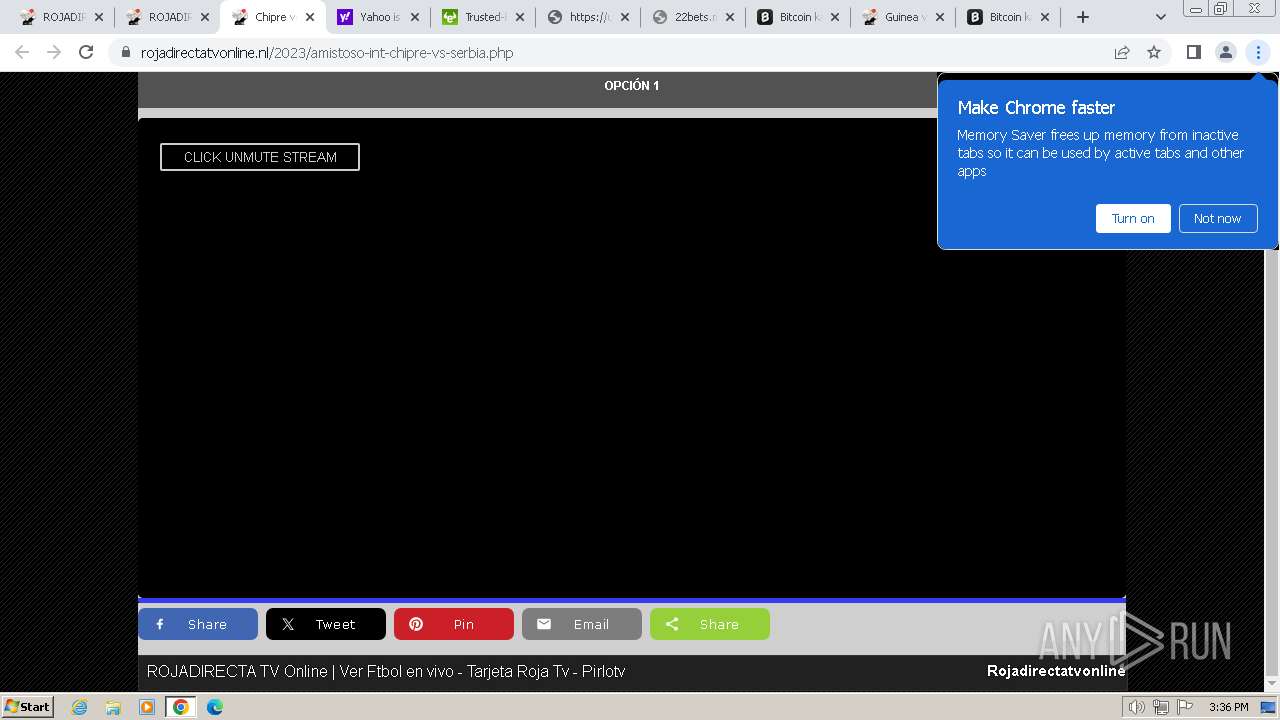This screenshot has height=720, width=1280.
Task: Click the ROJADIRECTA TV Online footer text
Action: [x=386, y=671]
